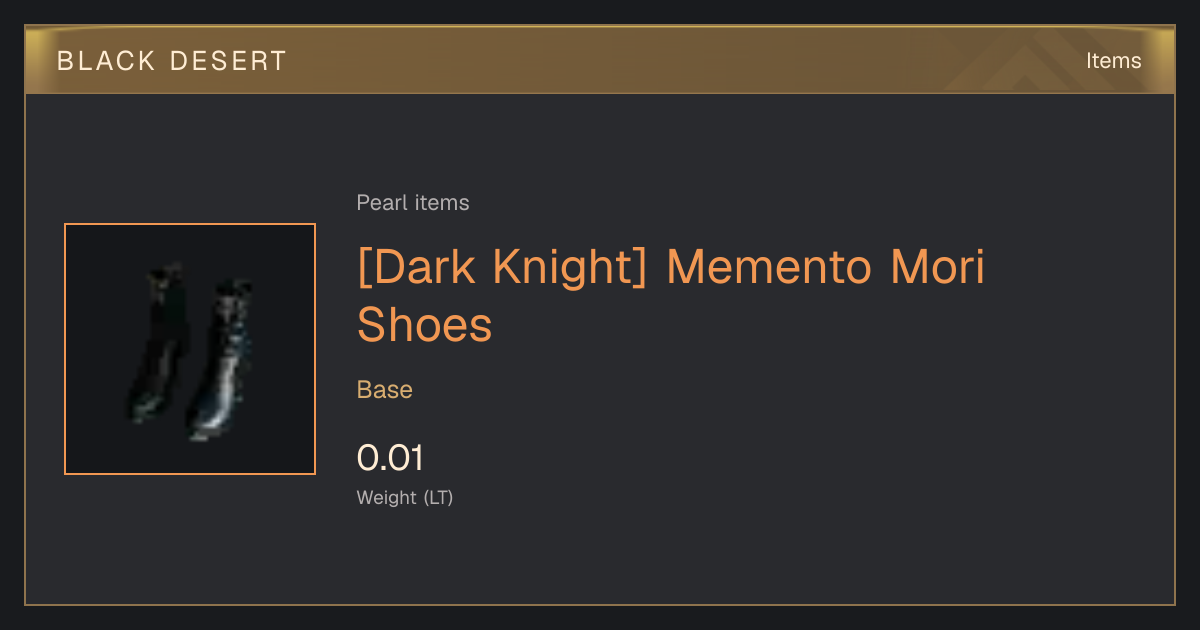This screenshot has width=1200, height=630.
Task: Open the Memento Mori Shoes item thumbnail
Action: click(x=190, y=349)
